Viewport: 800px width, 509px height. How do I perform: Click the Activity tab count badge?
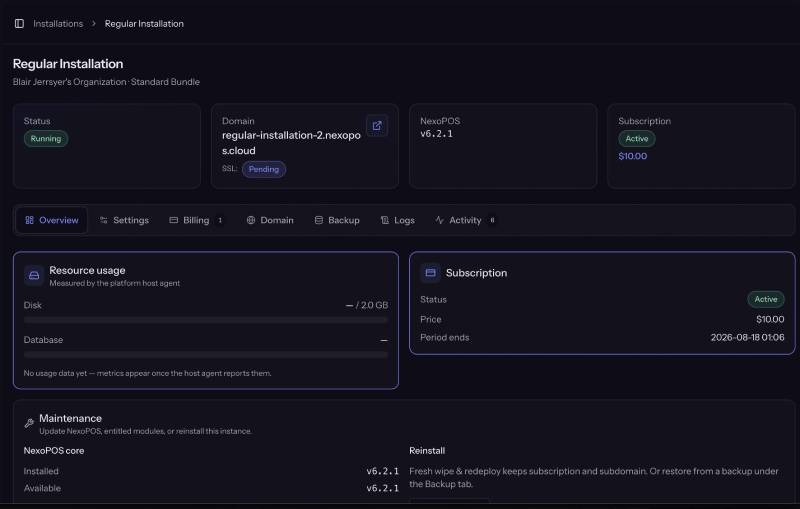click(492, 220)
